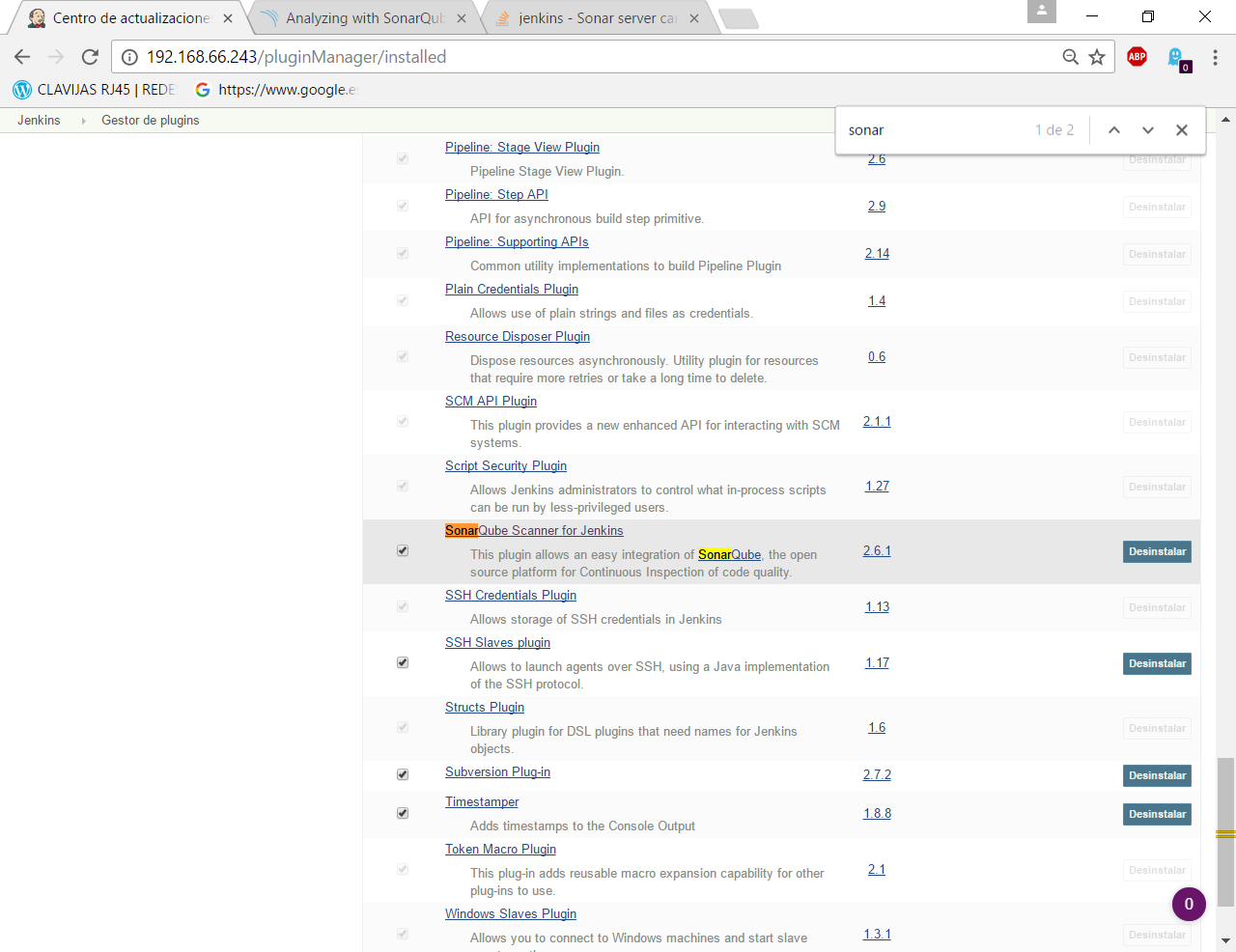1236x952 pixels.
Task: Open CLAVIJAS RJ45 WordPress bookmark
Action: coord(95,90)
